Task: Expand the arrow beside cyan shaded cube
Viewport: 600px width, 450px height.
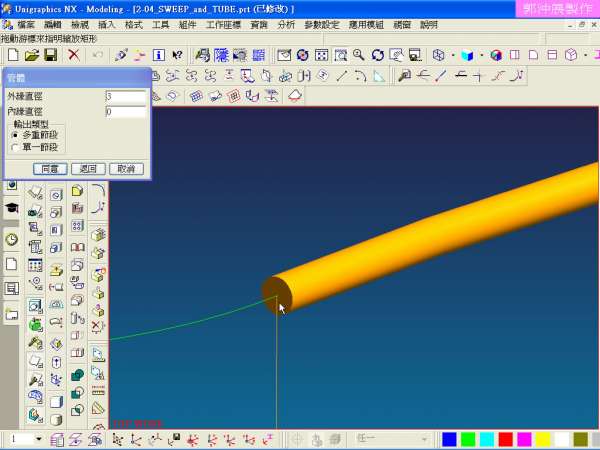Action: (x=481, y=55)
